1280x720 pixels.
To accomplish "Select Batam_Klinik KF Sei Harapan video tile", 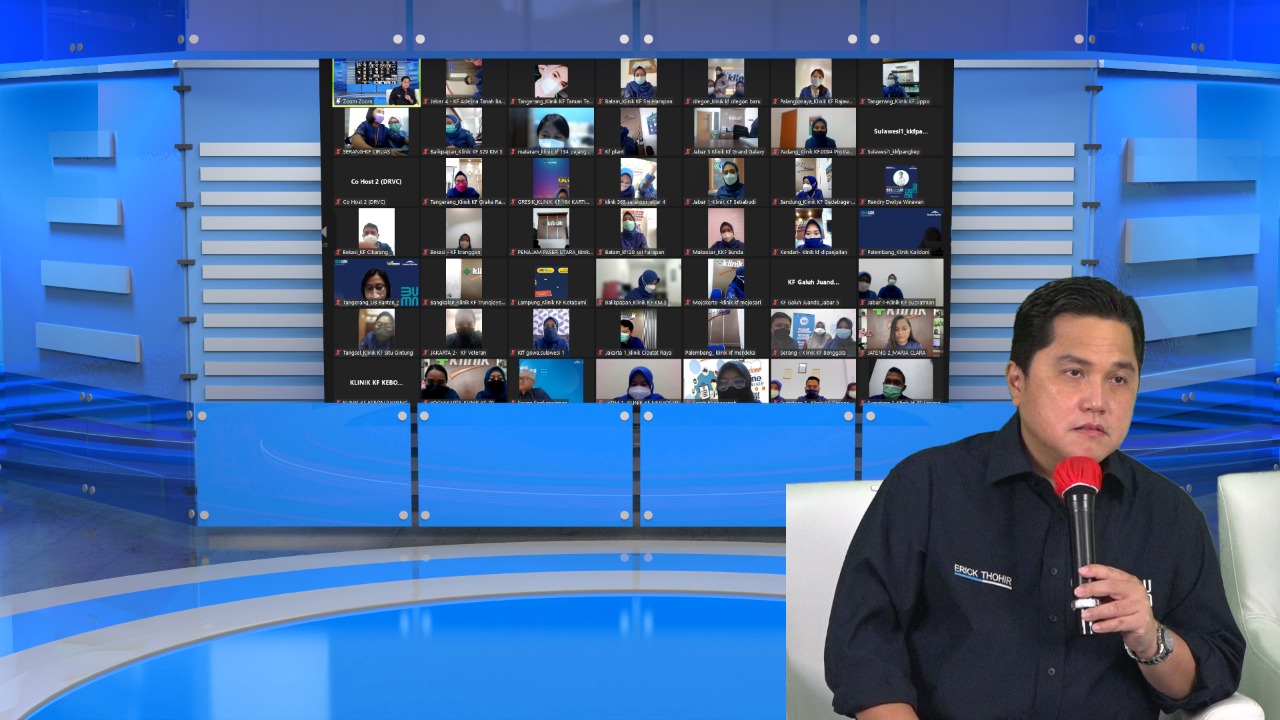I will tap(639, 82).
